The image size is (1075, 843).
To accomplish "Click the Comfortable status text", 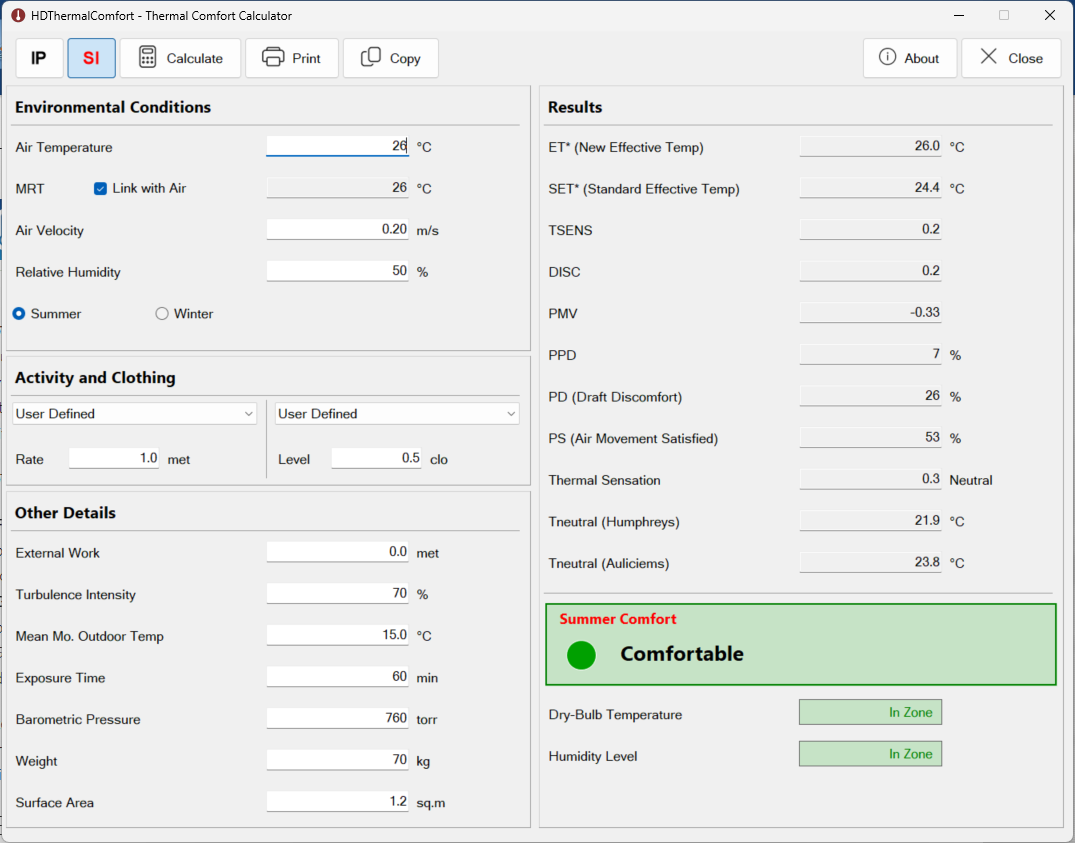I will [681, 654].
